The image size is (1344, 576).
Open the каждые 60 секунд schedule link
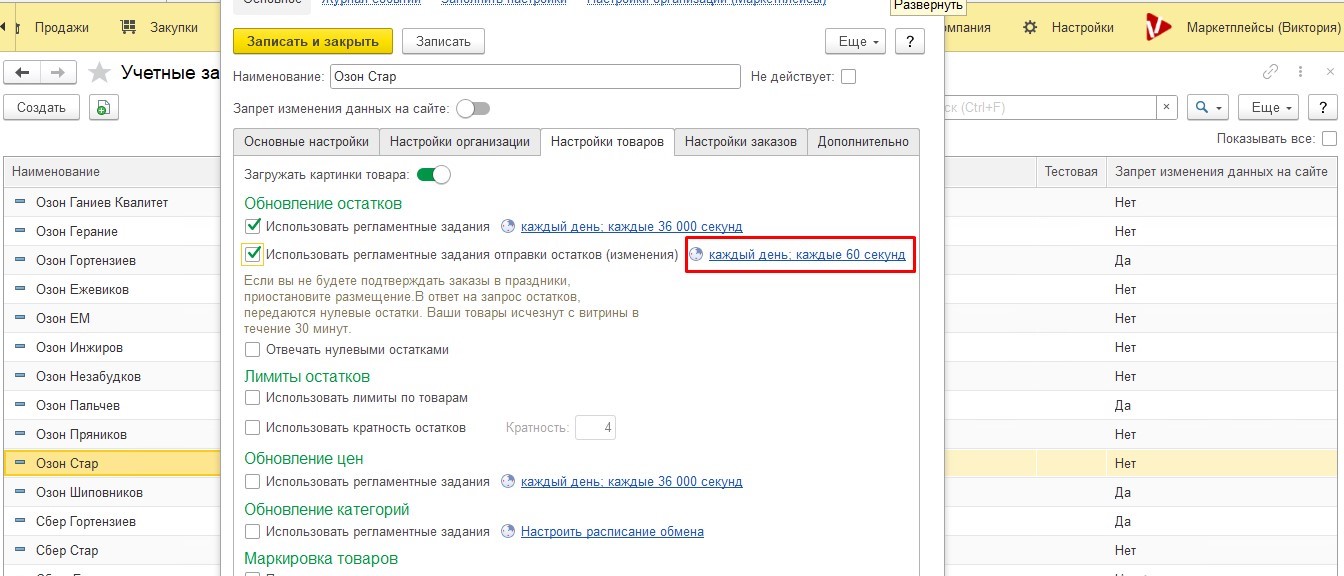tap(807, 254)
